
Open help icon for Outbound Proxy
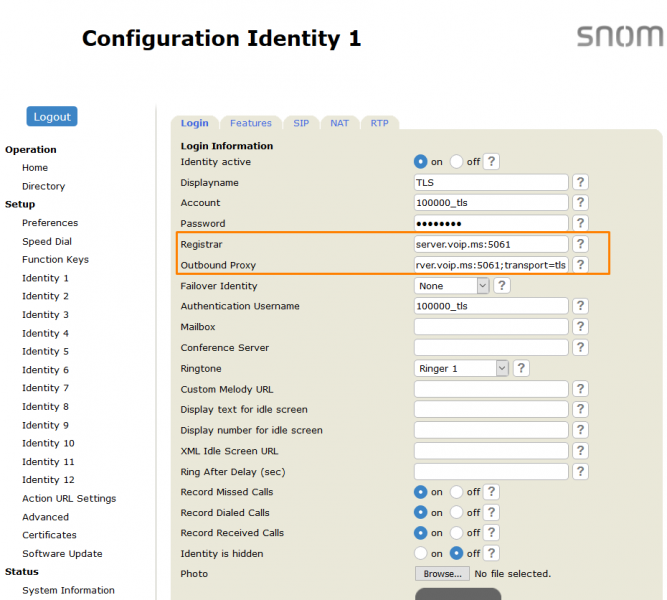580,265
